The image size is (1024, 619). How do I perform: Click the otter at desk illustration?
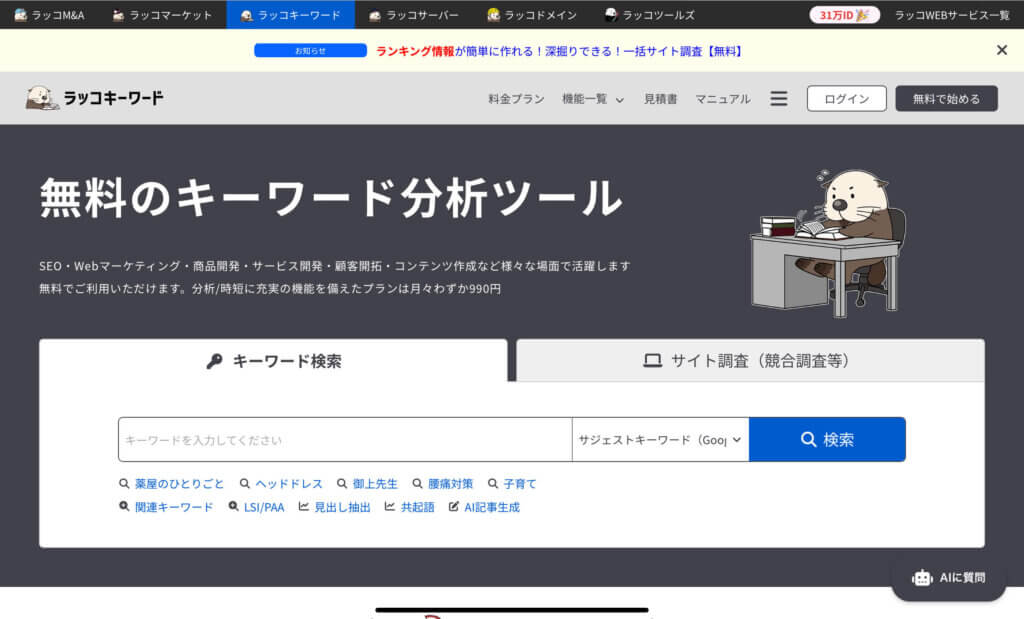coord(828,243)
